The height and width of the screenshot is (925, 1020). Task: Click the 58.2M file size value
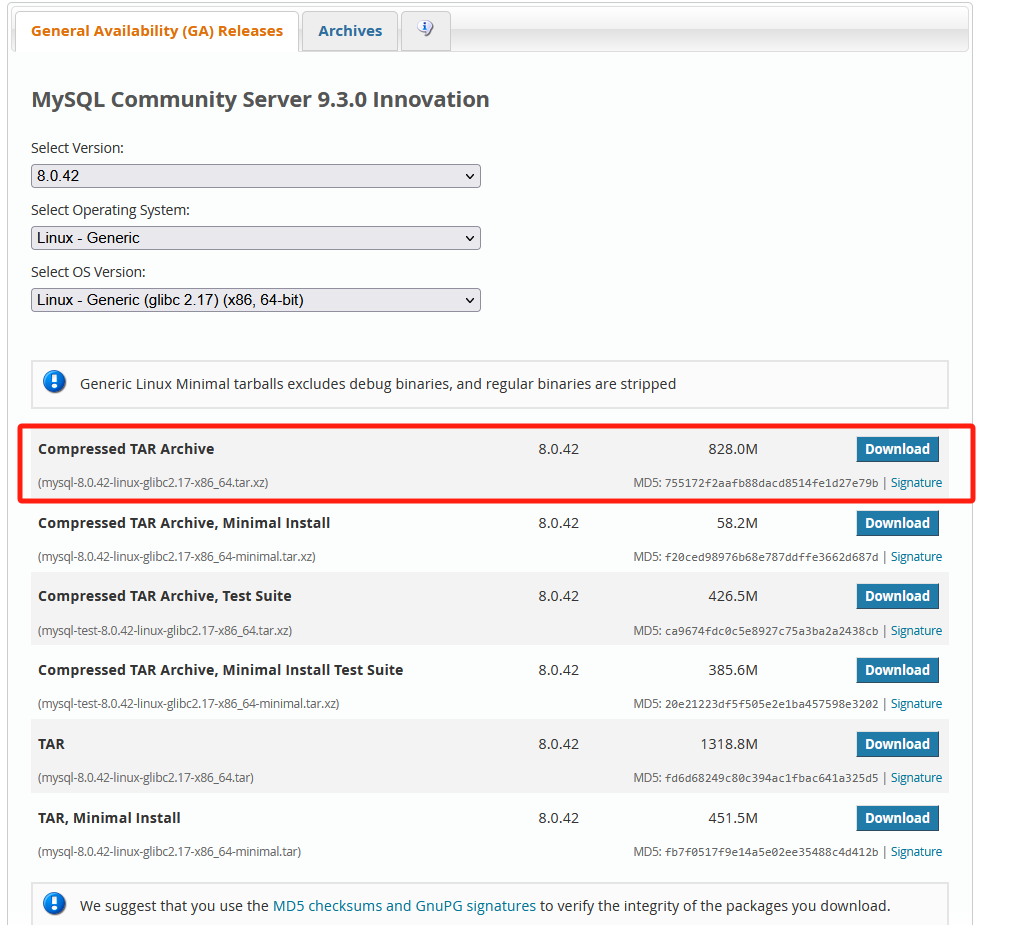click(x=737, y=523)
